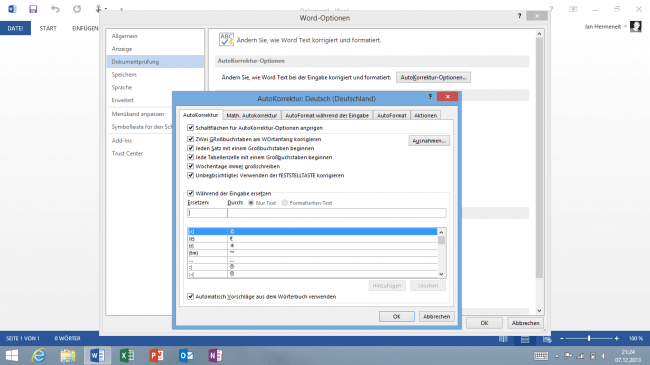Click the Ausnahmen... button
The height and width of the screenshot is (365, 650).
429,141
